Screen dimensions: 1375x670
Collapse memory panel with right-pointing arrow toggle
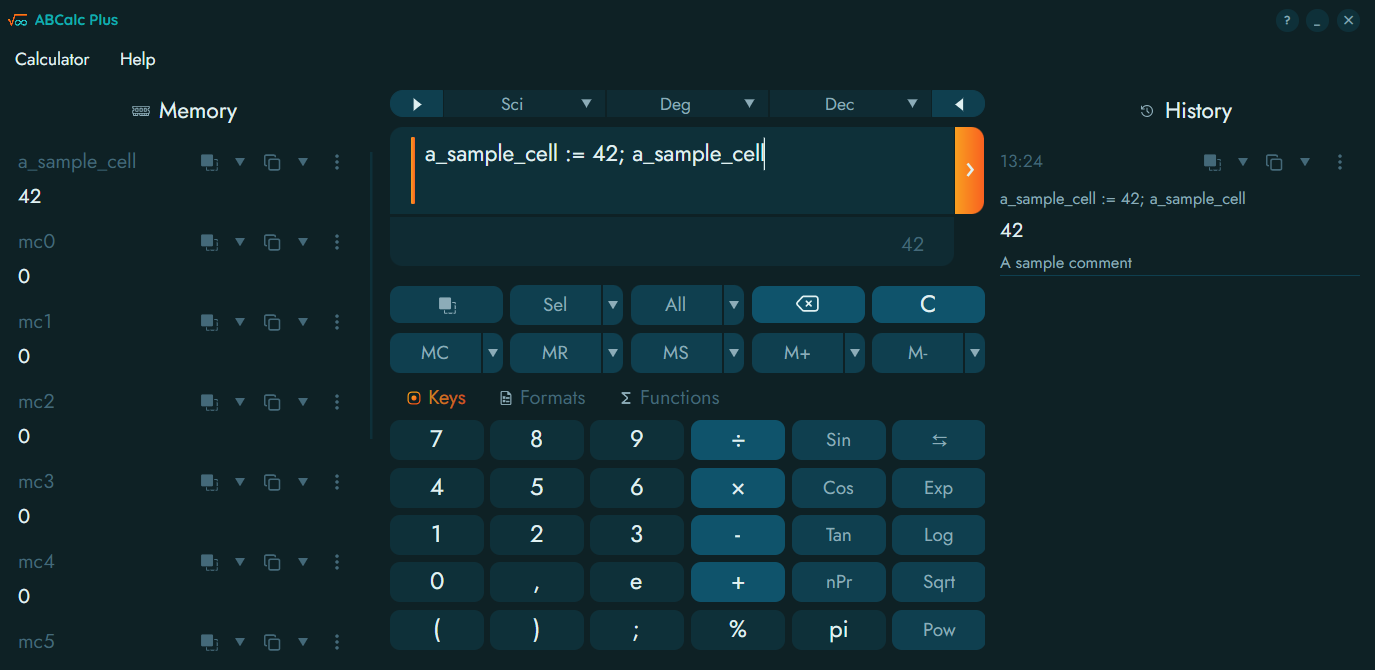point(417,104)
